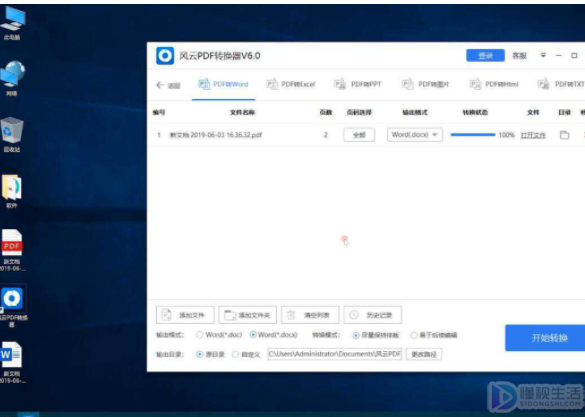The width and height of the screenshot is (585, 417).
Task: Click 打开文件 link in file row
Action: pos(533,135)
